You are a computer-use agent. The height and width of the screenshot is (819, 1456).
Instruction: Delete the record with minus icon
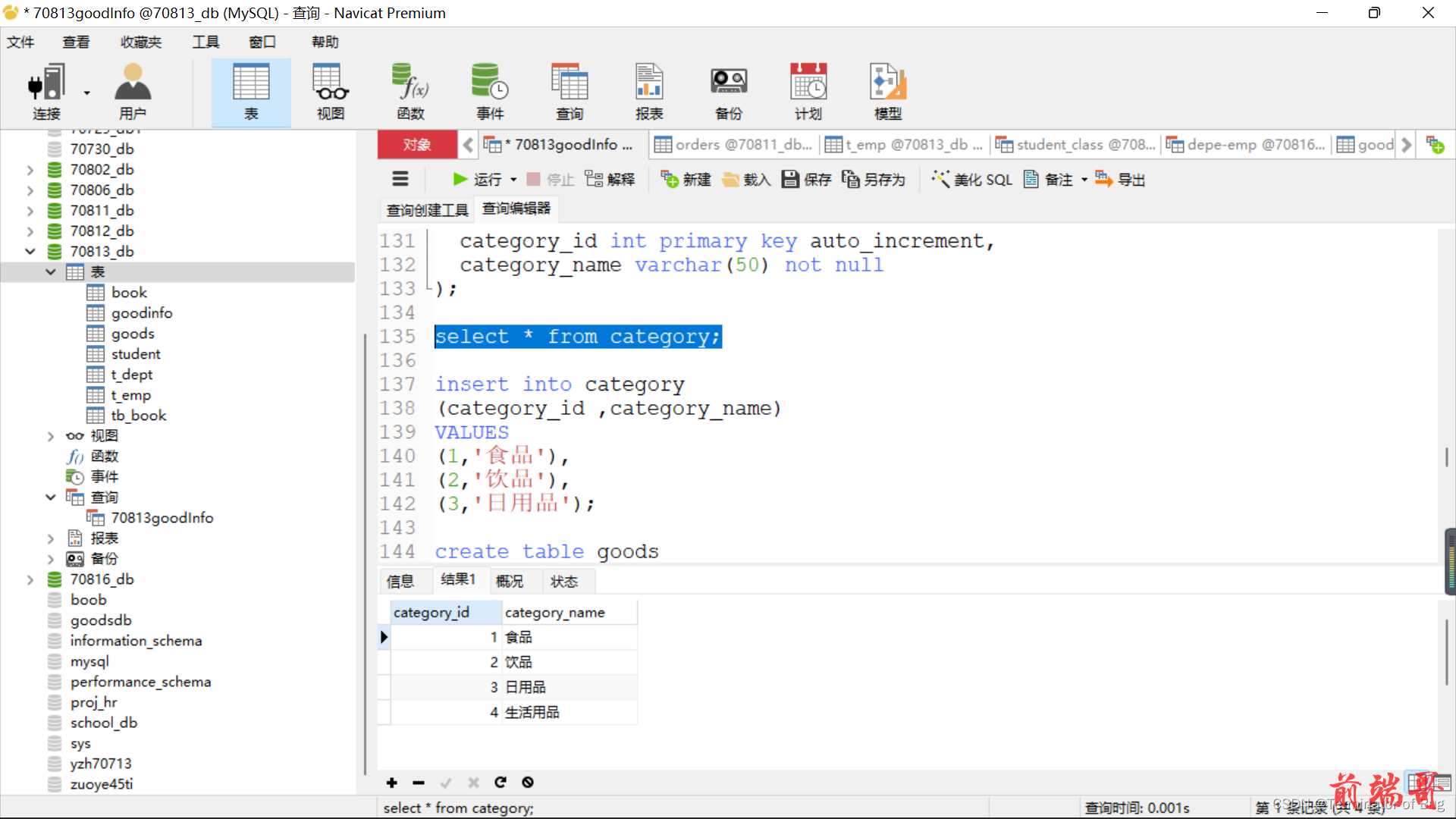point(419,783)
